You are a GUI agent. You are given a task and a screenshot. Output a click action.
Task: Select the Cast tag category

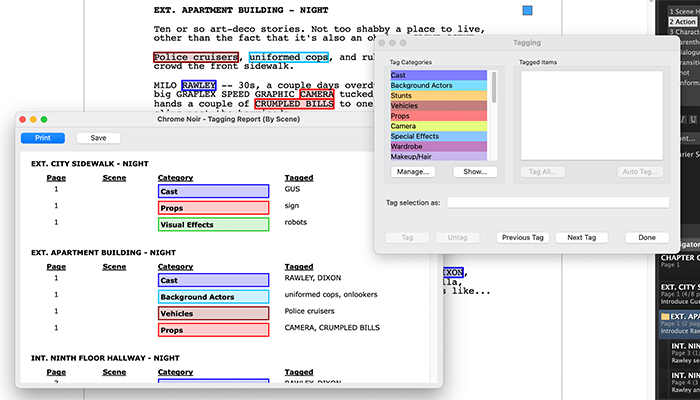(439, 76)
